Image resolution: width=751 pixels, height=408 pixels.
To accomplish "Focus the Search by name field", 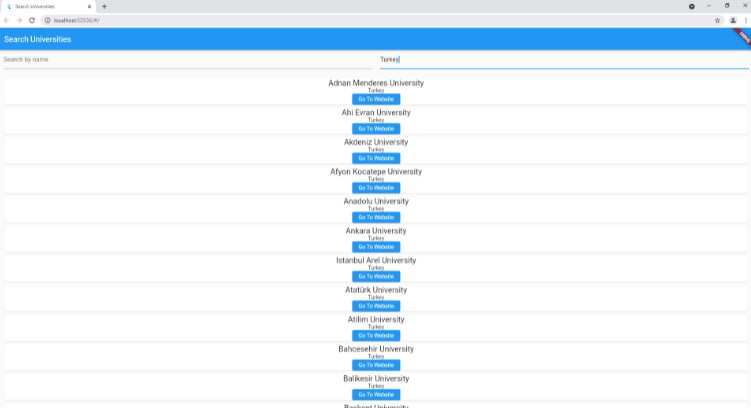I will 188,60.
